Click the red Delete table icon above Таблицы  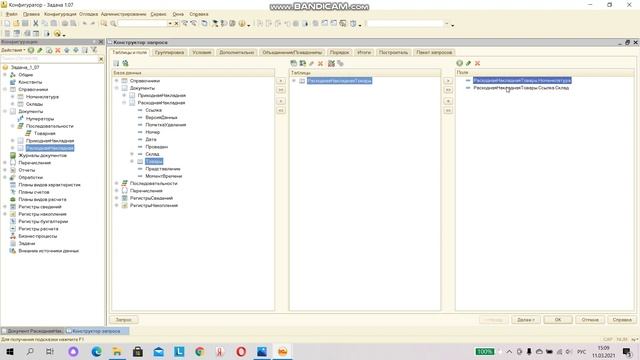pyautogui.click(x=320, y=63)
